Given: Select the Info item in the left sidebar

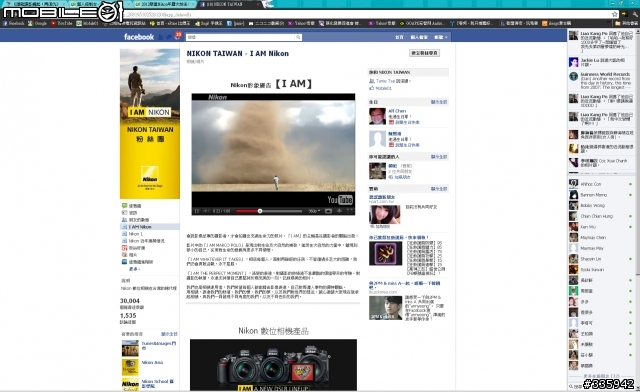Looking at the screenshot, I should point(133,213).
